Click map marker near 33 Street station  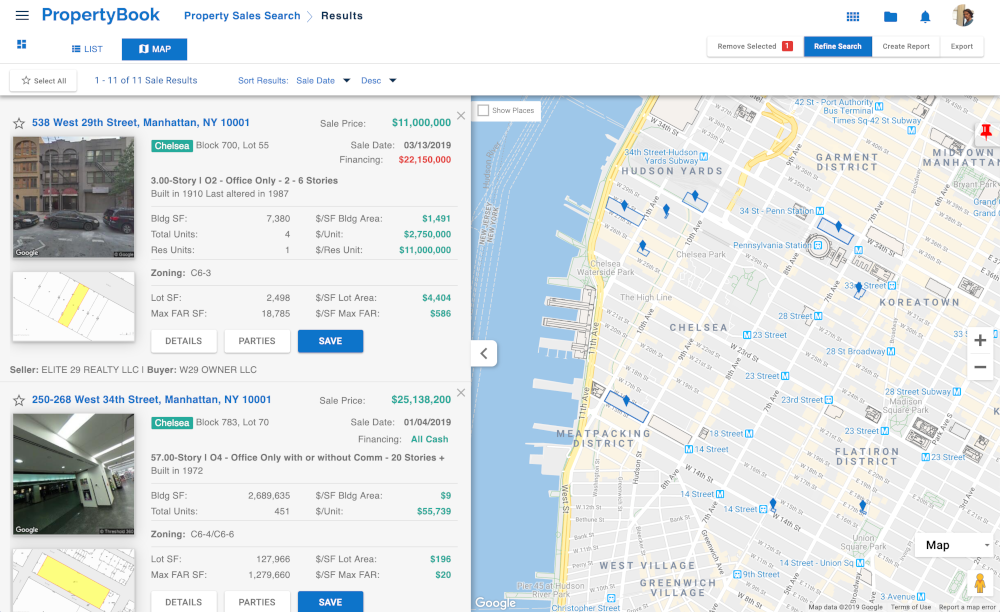[858, 288]
